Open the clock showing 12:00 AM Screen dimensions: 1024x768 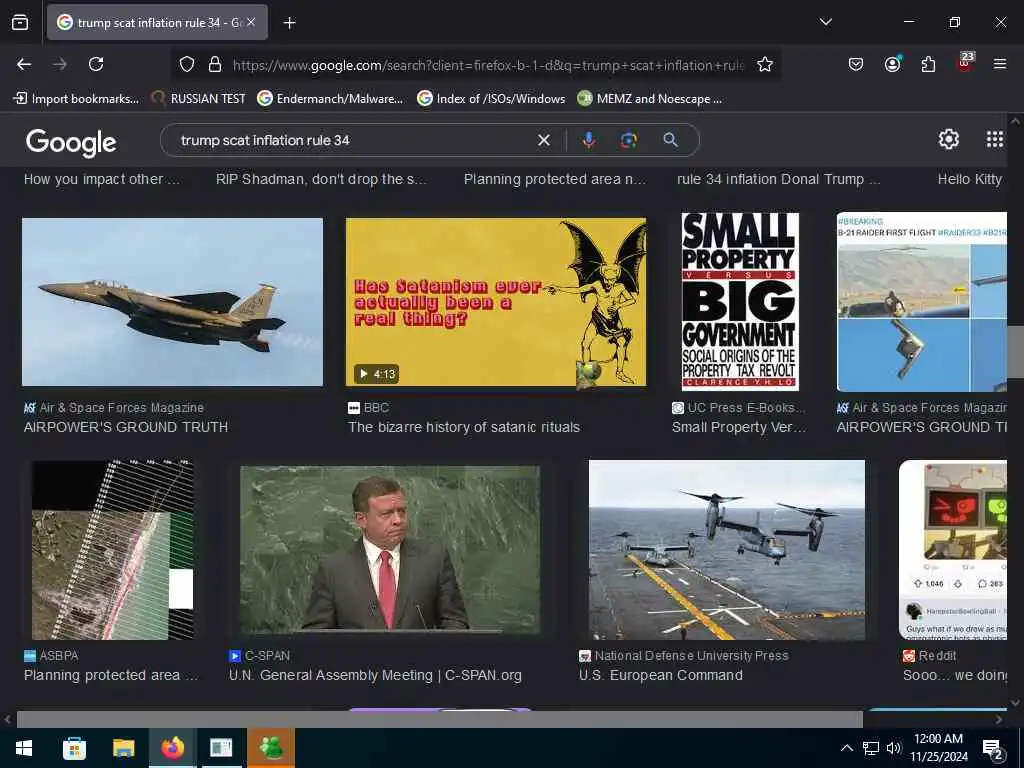coord(938,748)
